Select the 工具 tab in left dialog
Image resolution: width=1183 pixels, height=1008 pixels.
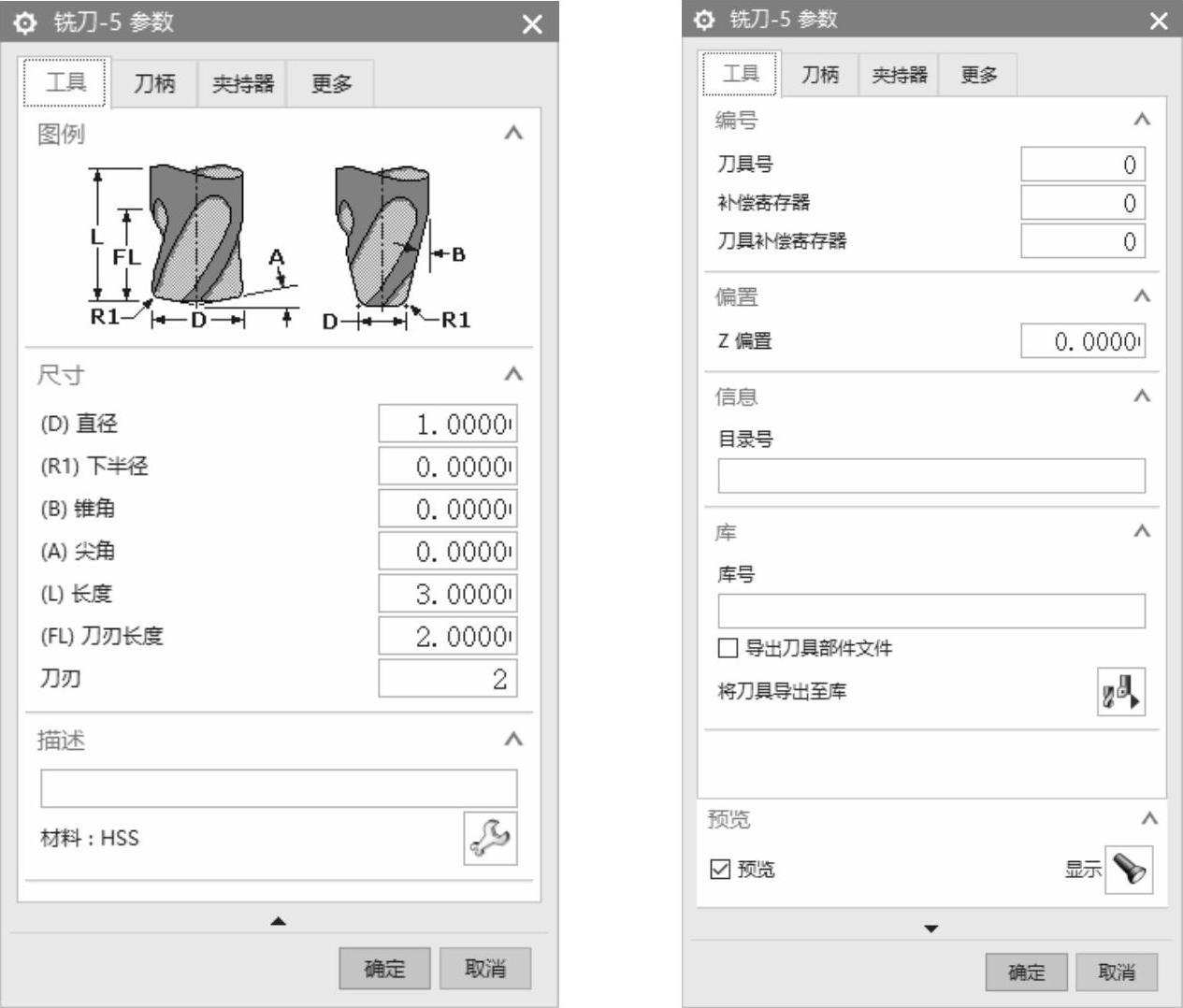tap(65, 82)
